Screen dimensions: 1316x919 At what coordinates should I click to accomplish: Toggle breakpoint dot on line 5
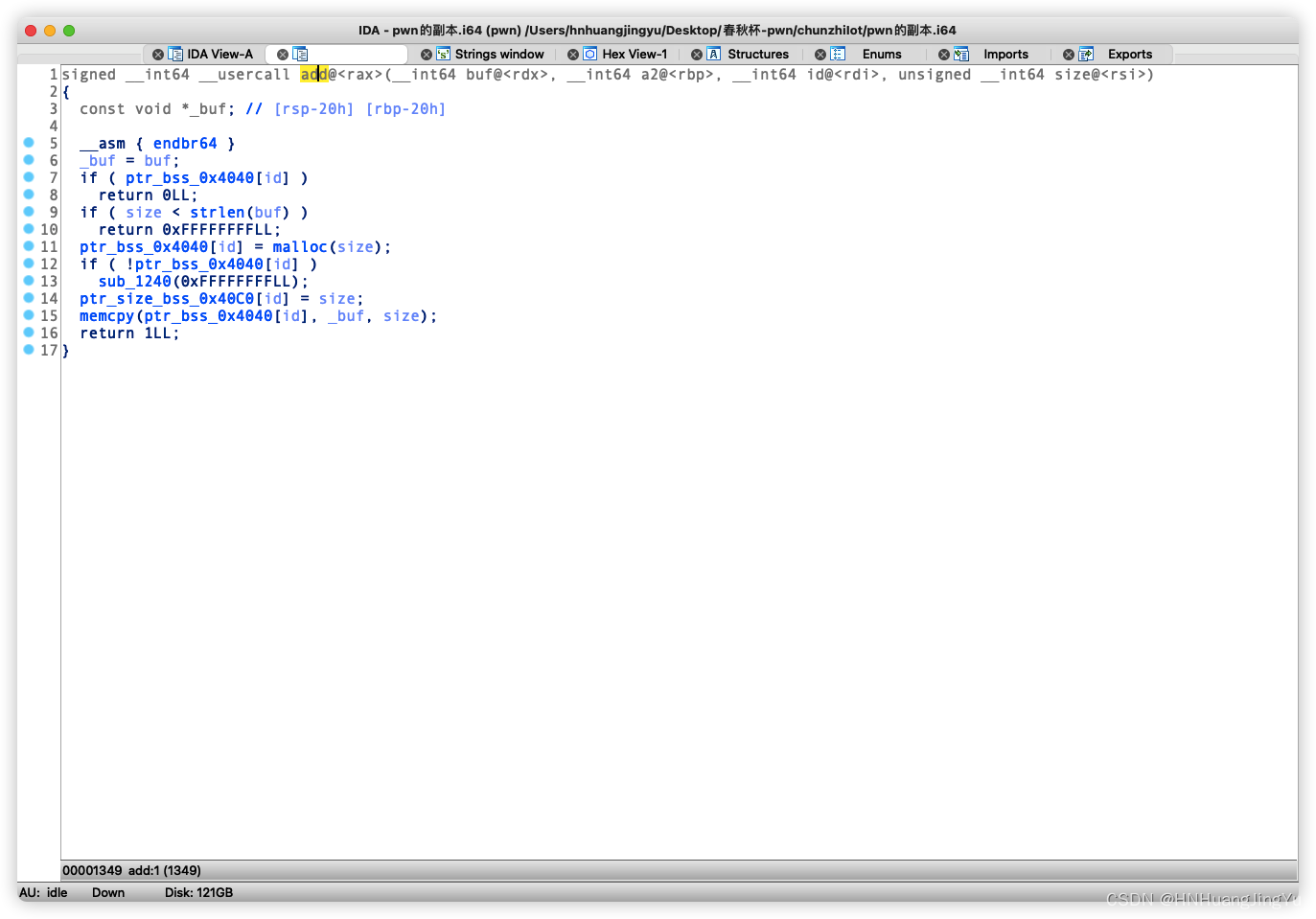(x=29, y=142)
